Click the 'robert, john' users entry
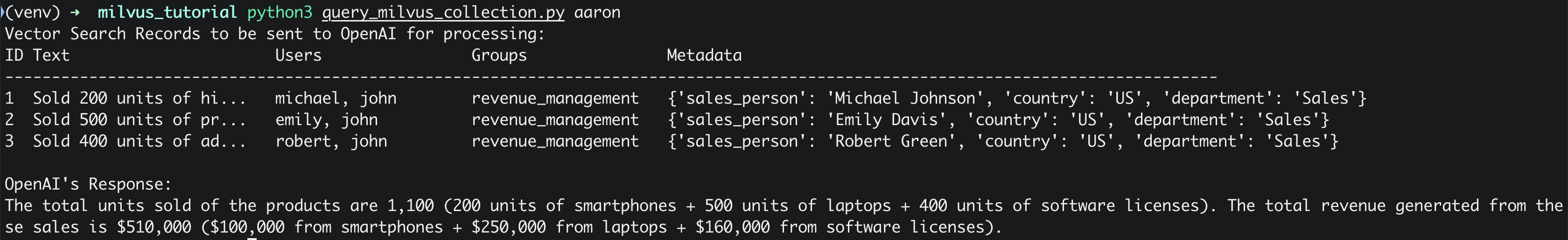The width and height of the screenshot is (1568, 240). point(331,141)
